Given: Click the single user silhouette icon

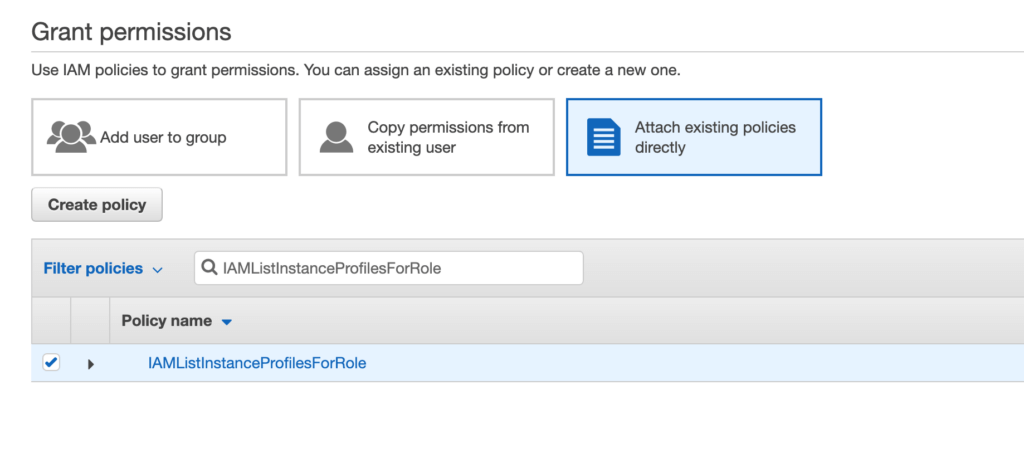Looking at the screenshot, I should 336,136.
